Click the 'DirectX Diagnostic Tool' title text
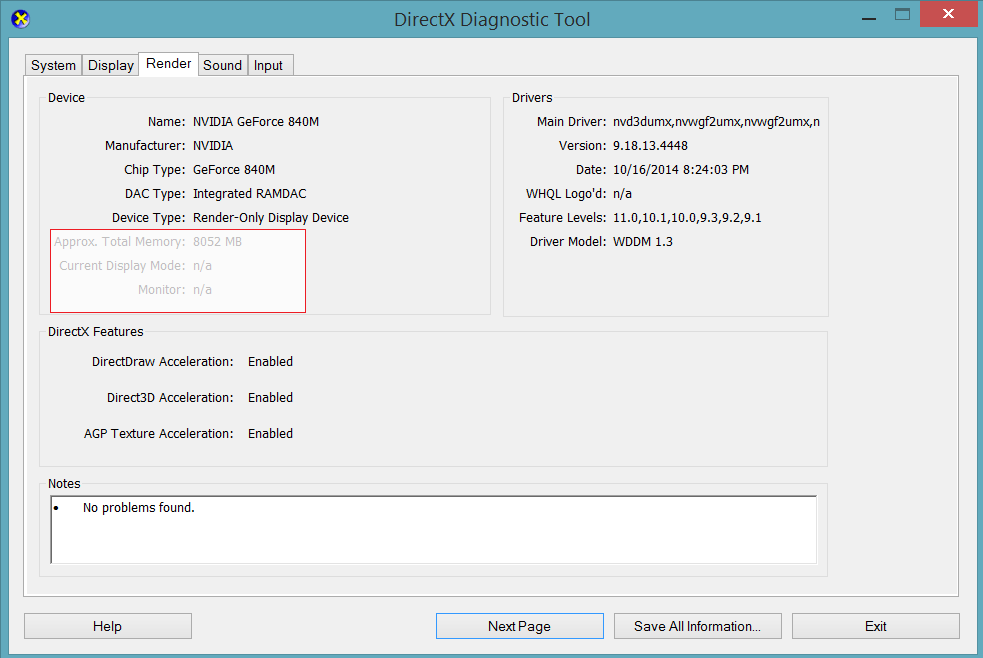 coord(492,19)
